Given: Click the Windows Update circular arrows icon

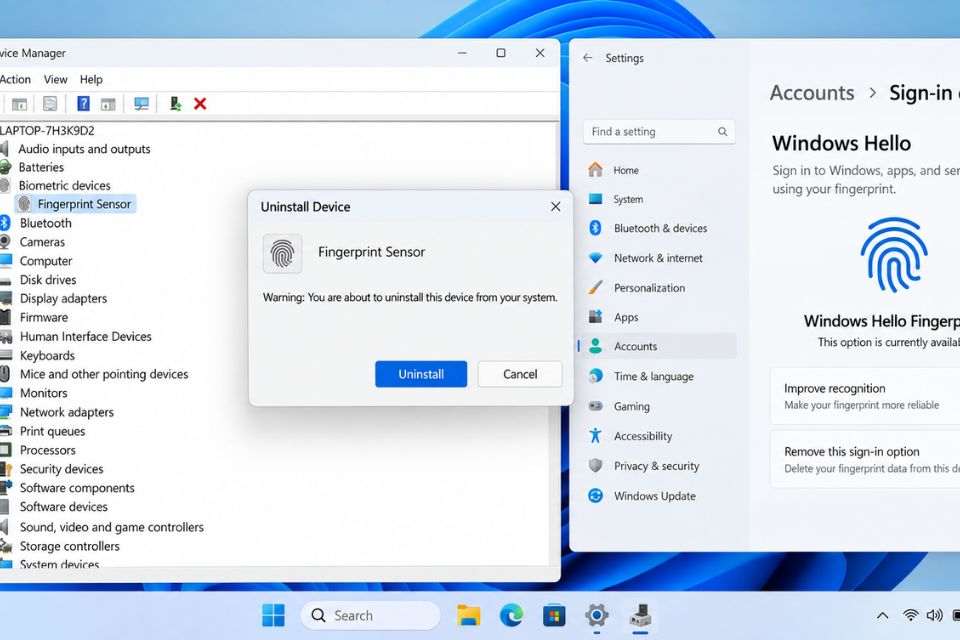Looking at the screenshot, I should click(595, 495).
